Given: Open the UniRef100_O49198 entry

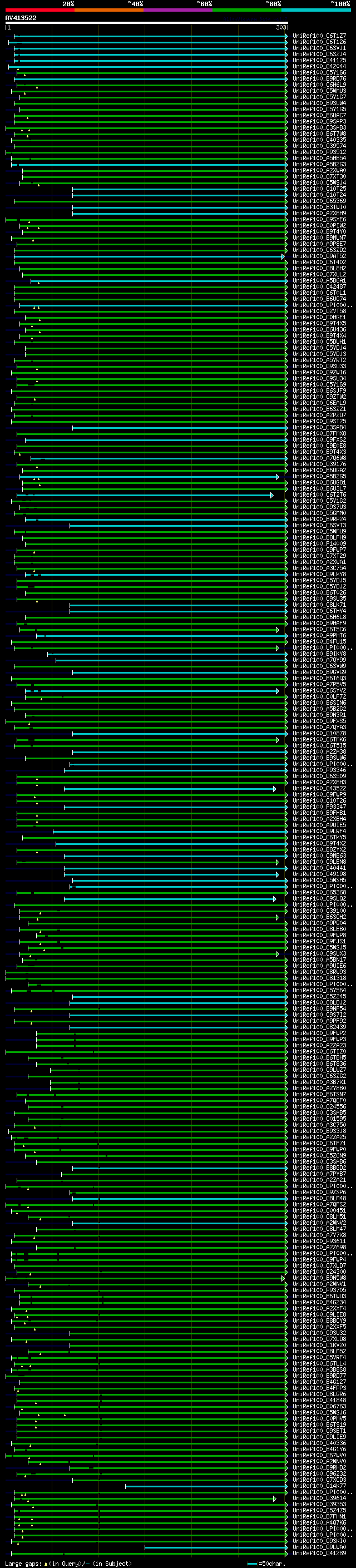Looking at the screenshot, I should click(x=319, y=875).
